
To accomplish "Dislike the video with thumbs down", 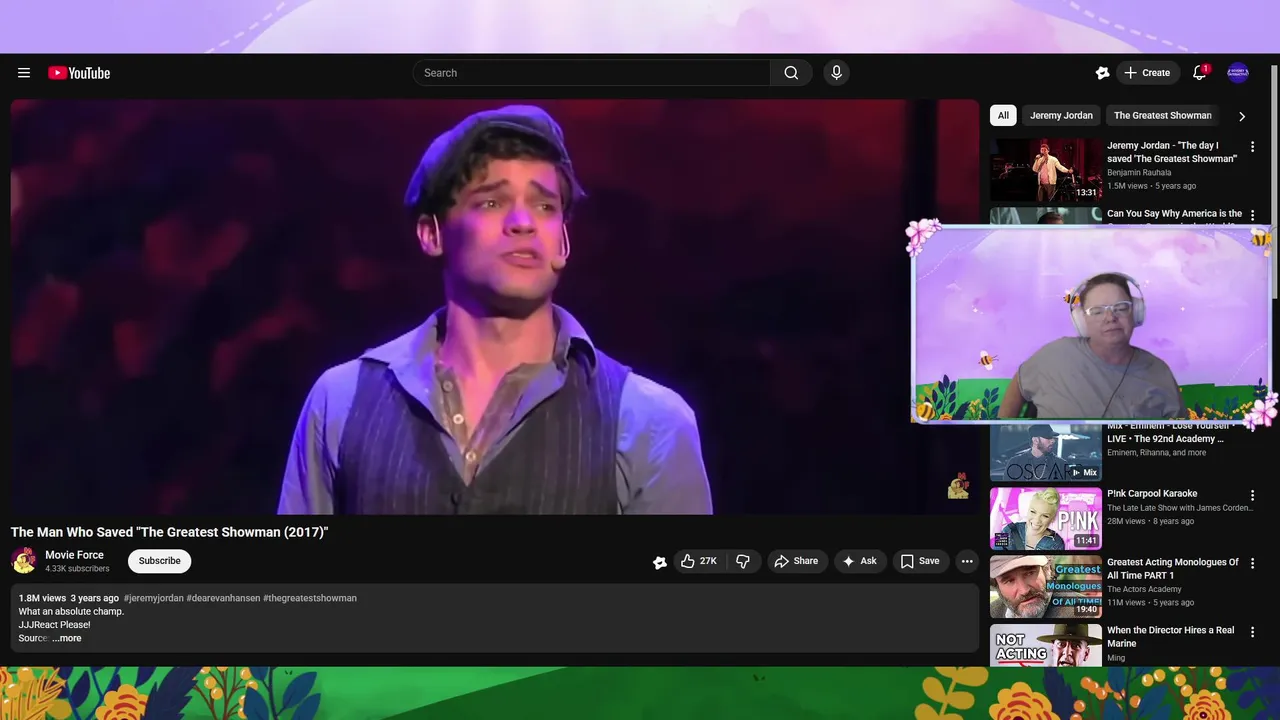I will pos(743,561).
